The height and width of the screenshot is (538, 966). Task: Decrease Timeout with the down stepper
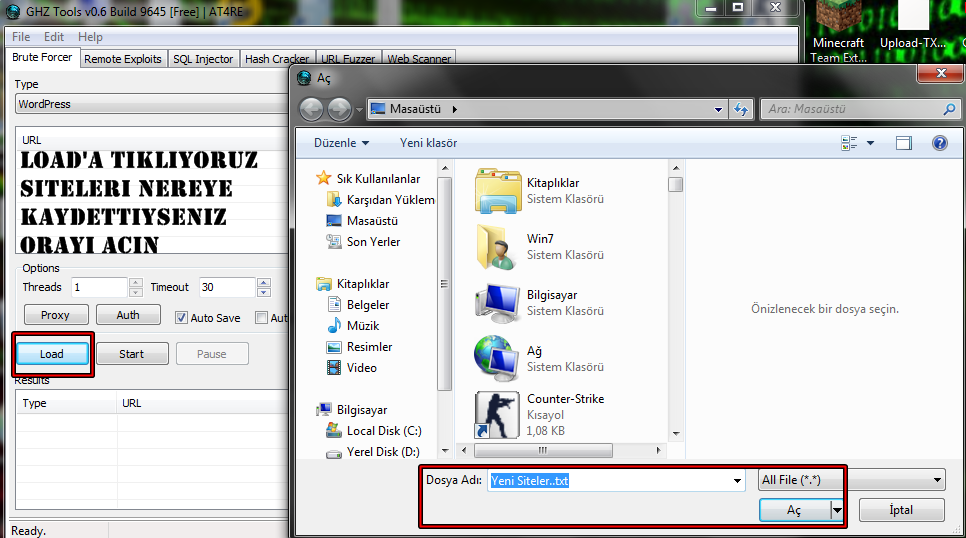(x=264, y=292)
